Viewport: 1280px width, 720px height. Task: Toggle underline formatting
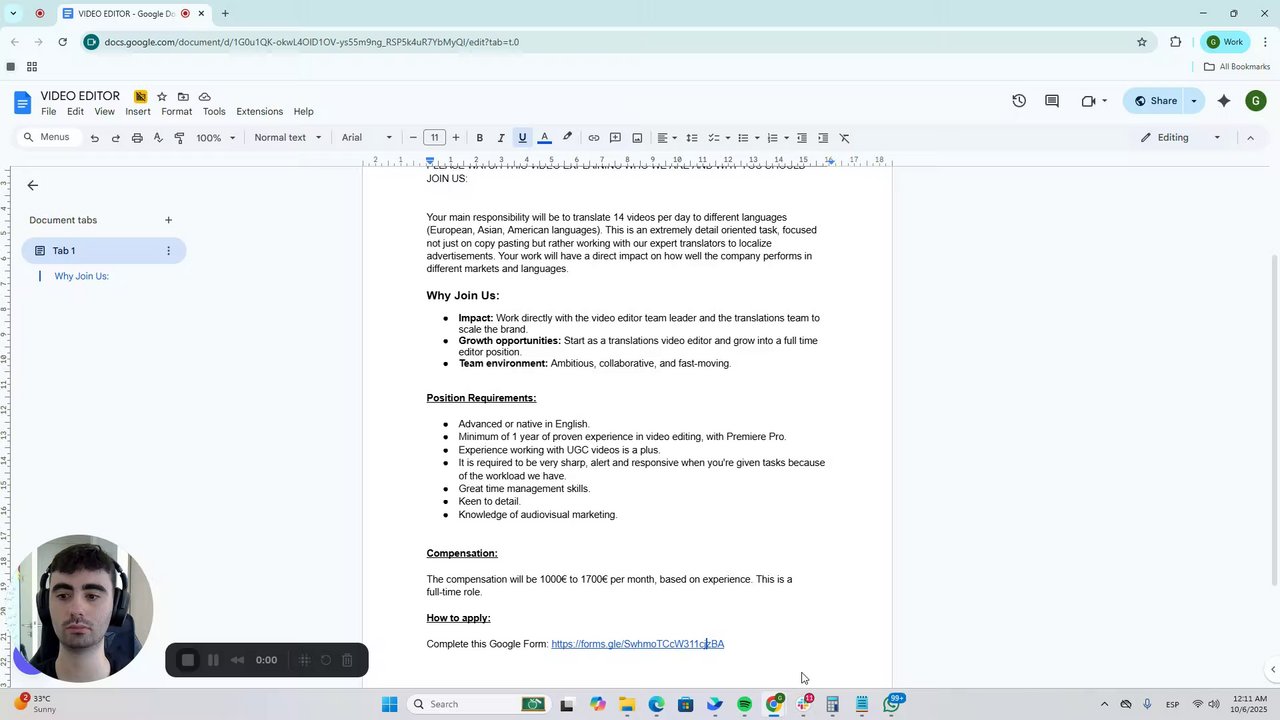pos(522,138)
